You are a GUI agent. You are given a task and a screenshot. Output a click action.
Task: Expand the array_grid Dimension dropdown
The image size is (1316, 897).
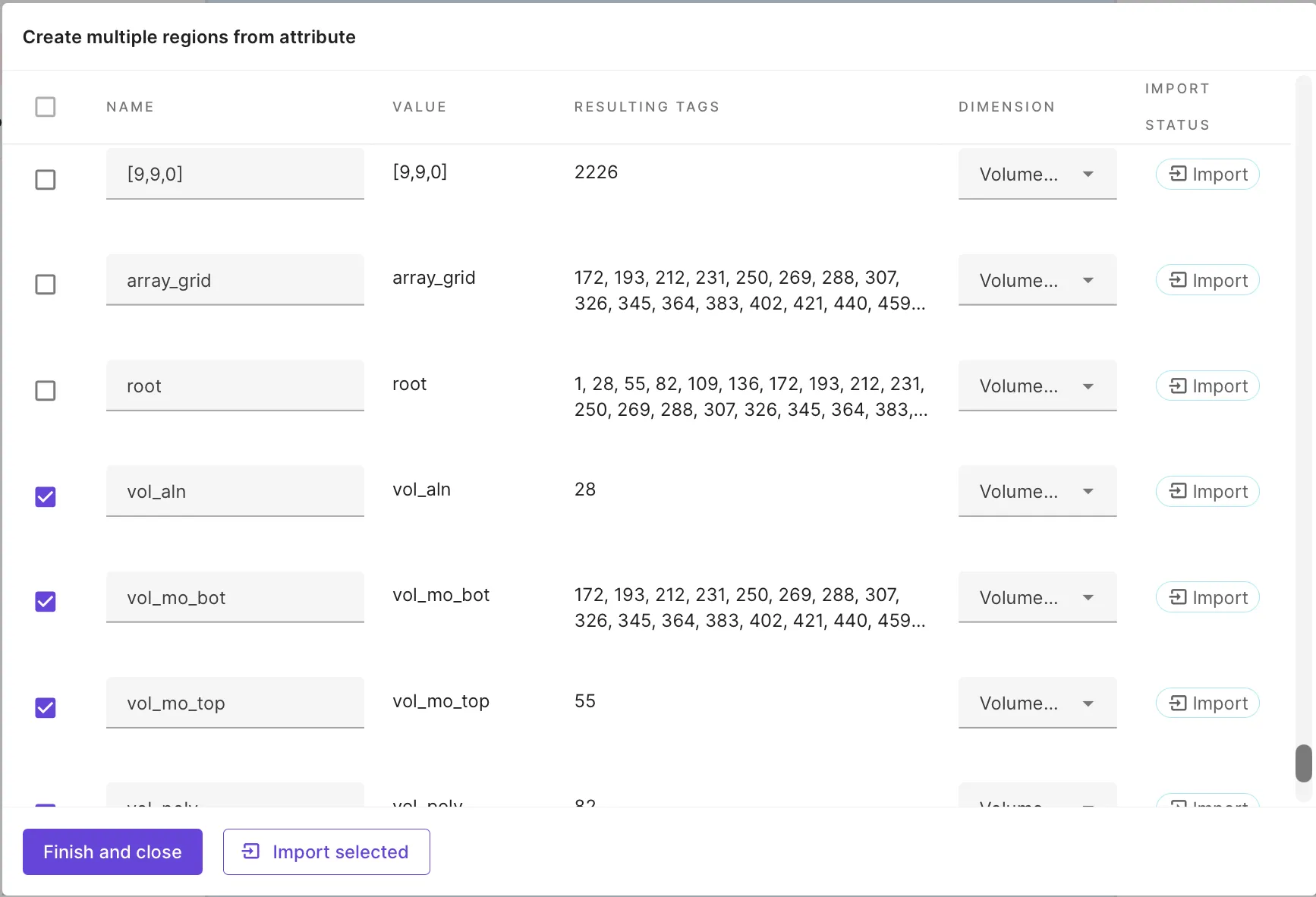[1037, 281]
